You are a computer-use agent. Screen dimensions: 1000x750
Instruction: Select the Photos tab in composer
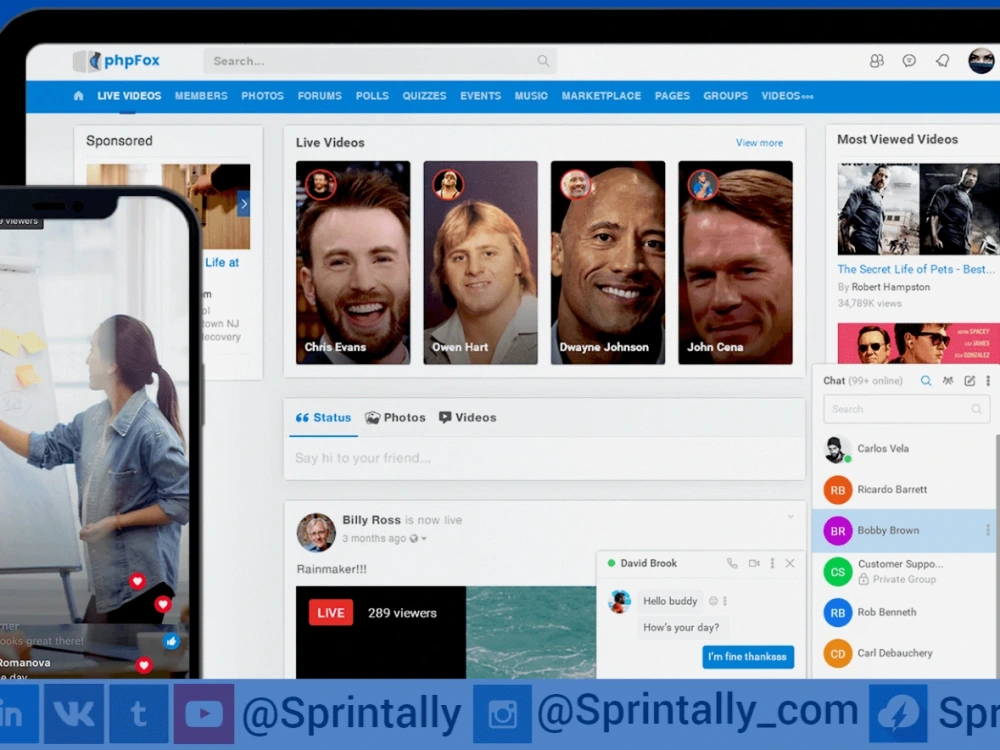(395, 418)
